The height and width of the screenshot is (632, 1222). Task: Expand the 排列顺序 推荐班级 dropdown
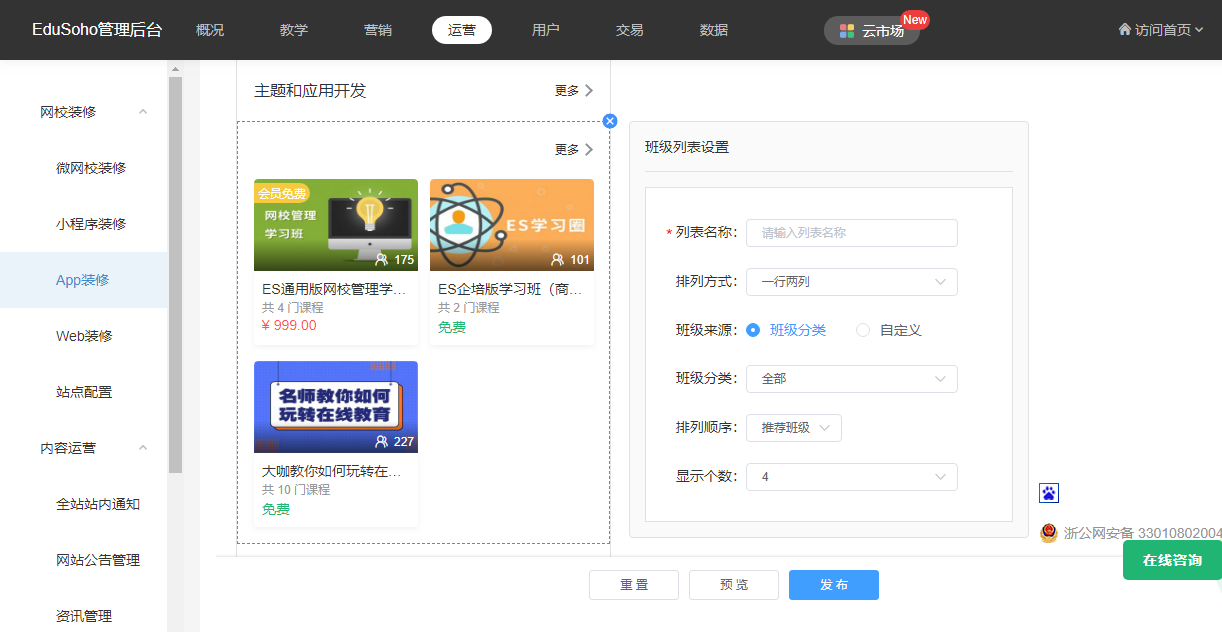(x=794, y=428)
